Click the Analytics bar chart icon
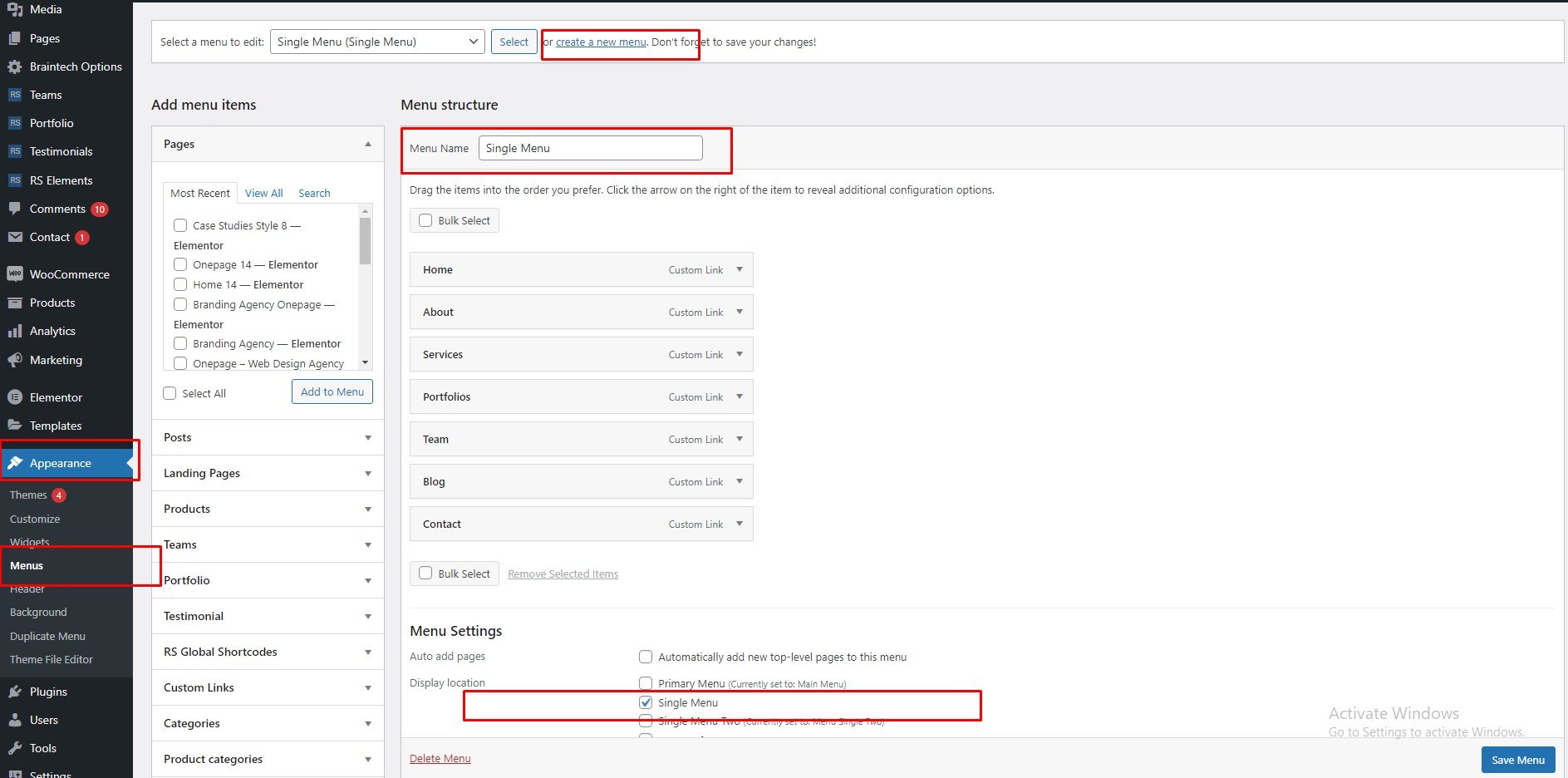This screenshot has width=1568, height=778. pyautogui.click(x=15, y=331)
